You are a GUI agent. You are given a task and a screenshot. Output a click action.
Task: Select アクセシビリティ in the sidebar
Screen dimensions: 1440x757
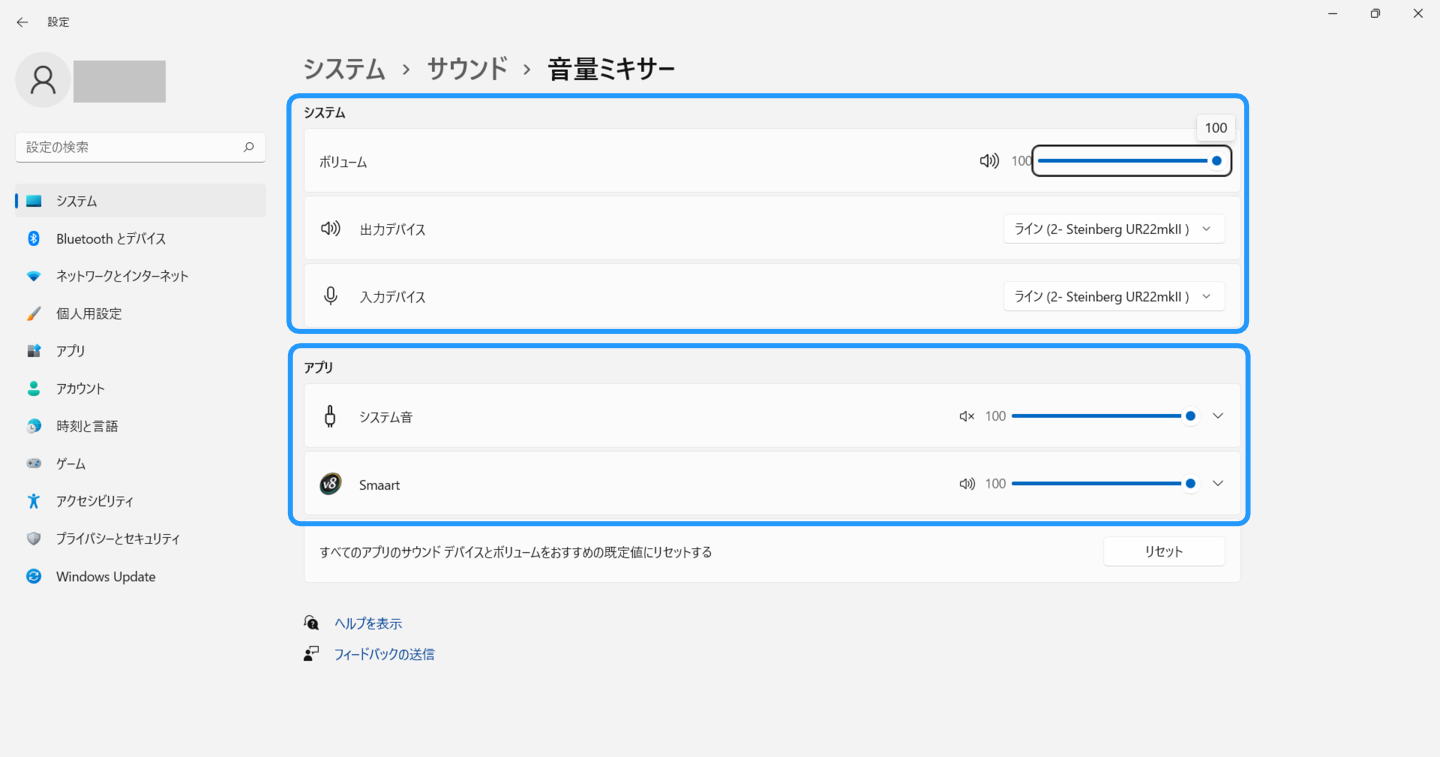point(95,501)
